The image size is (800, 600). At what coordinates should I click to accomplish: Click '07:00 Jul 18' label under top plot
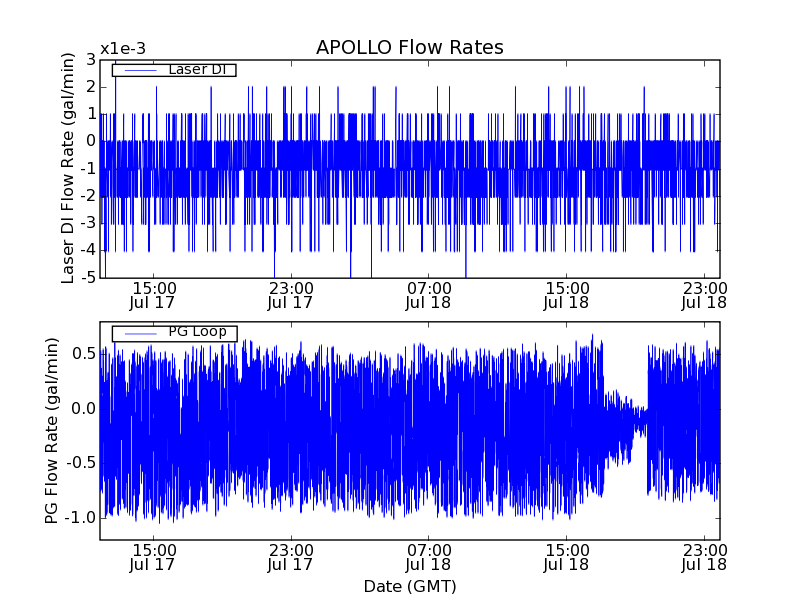click(429, 295)
